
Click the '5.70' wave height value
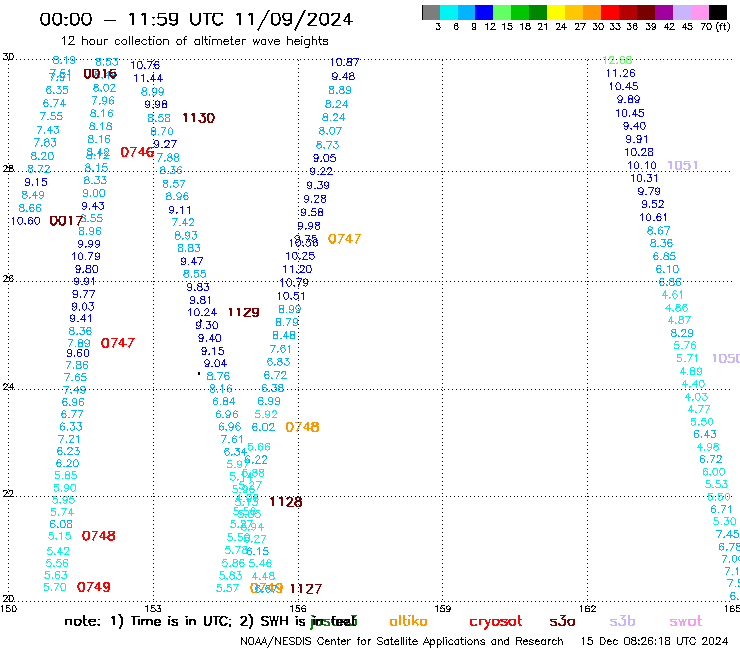(55, 587)
